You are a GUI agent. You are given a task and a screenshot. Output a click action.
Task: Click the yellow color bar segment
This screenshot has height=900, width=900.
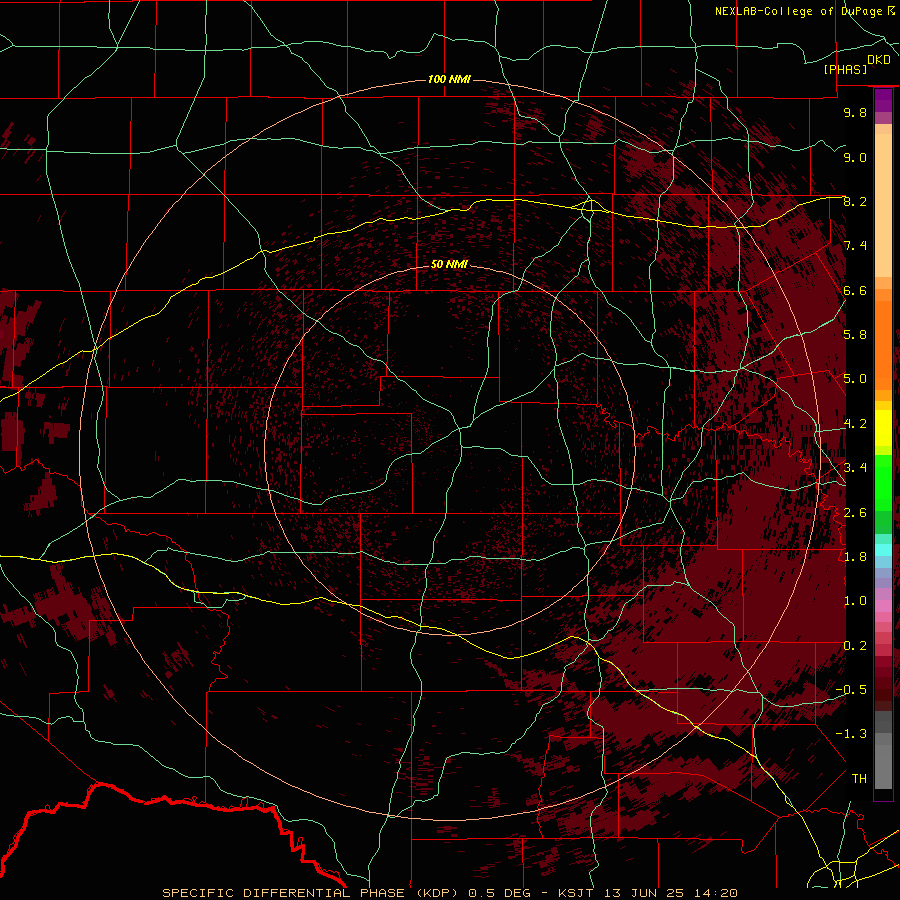tap(883, 428)
